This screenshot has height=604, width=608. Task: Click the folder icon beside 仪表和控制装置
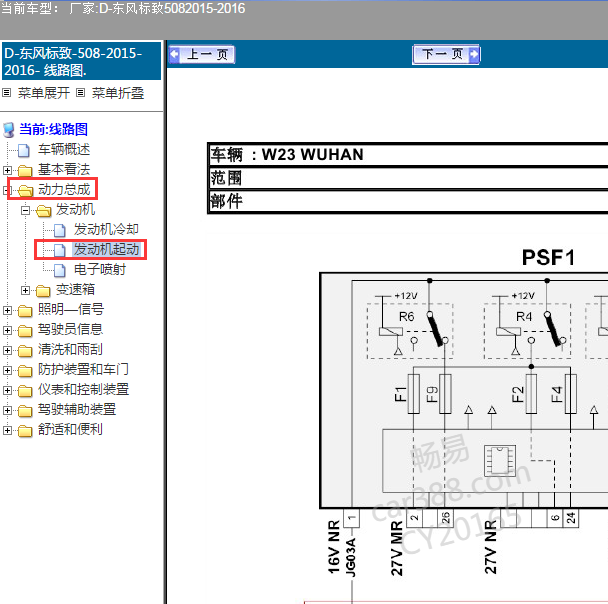25,391
